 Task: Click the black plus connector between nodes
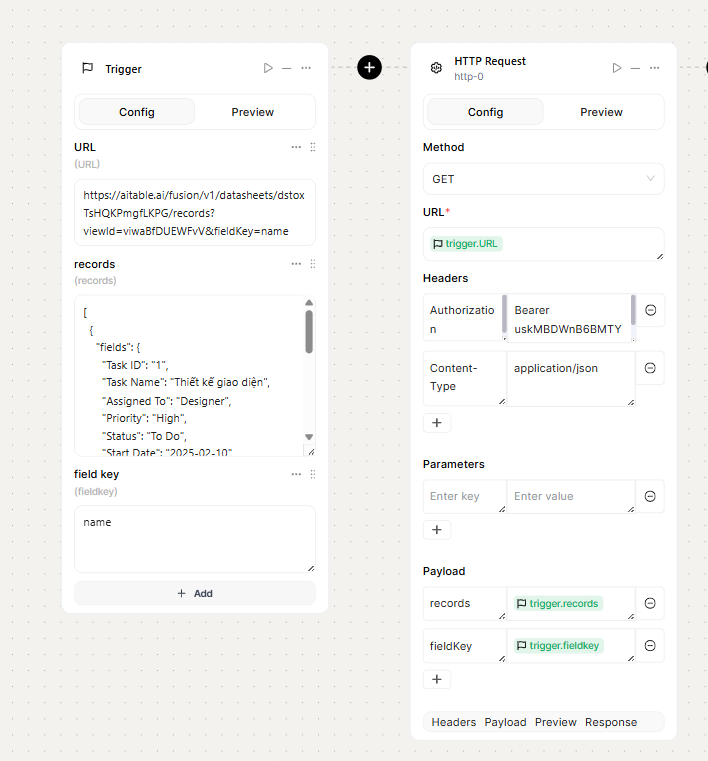click(369, 67)
